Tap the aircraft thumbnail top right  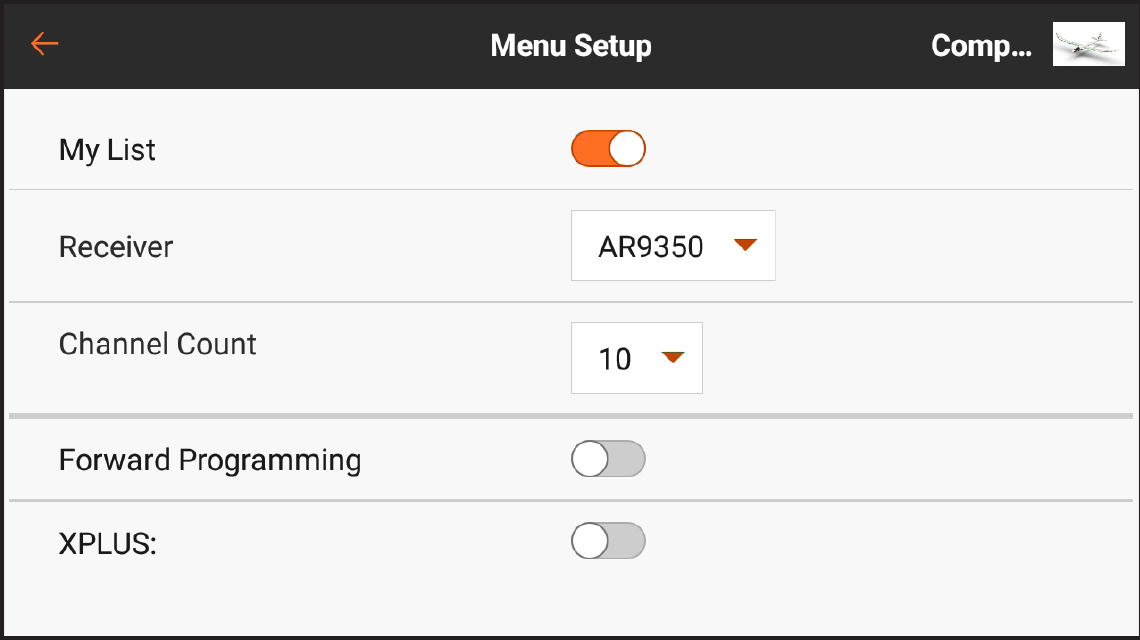[1088, 44]
